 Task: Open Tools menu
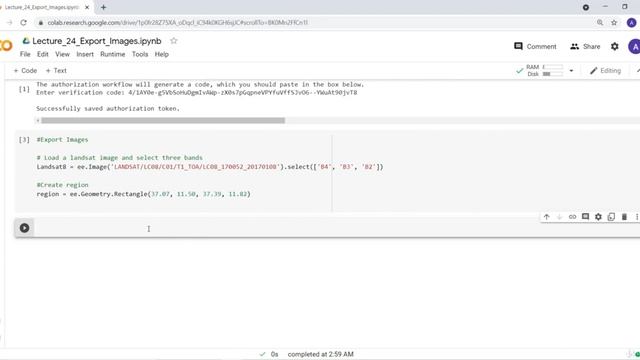140,54
